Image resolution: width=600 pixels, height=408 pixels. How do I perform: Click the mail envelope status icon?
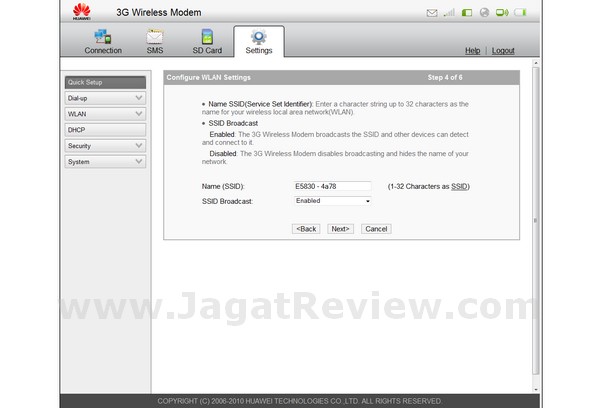coord(432,13)
